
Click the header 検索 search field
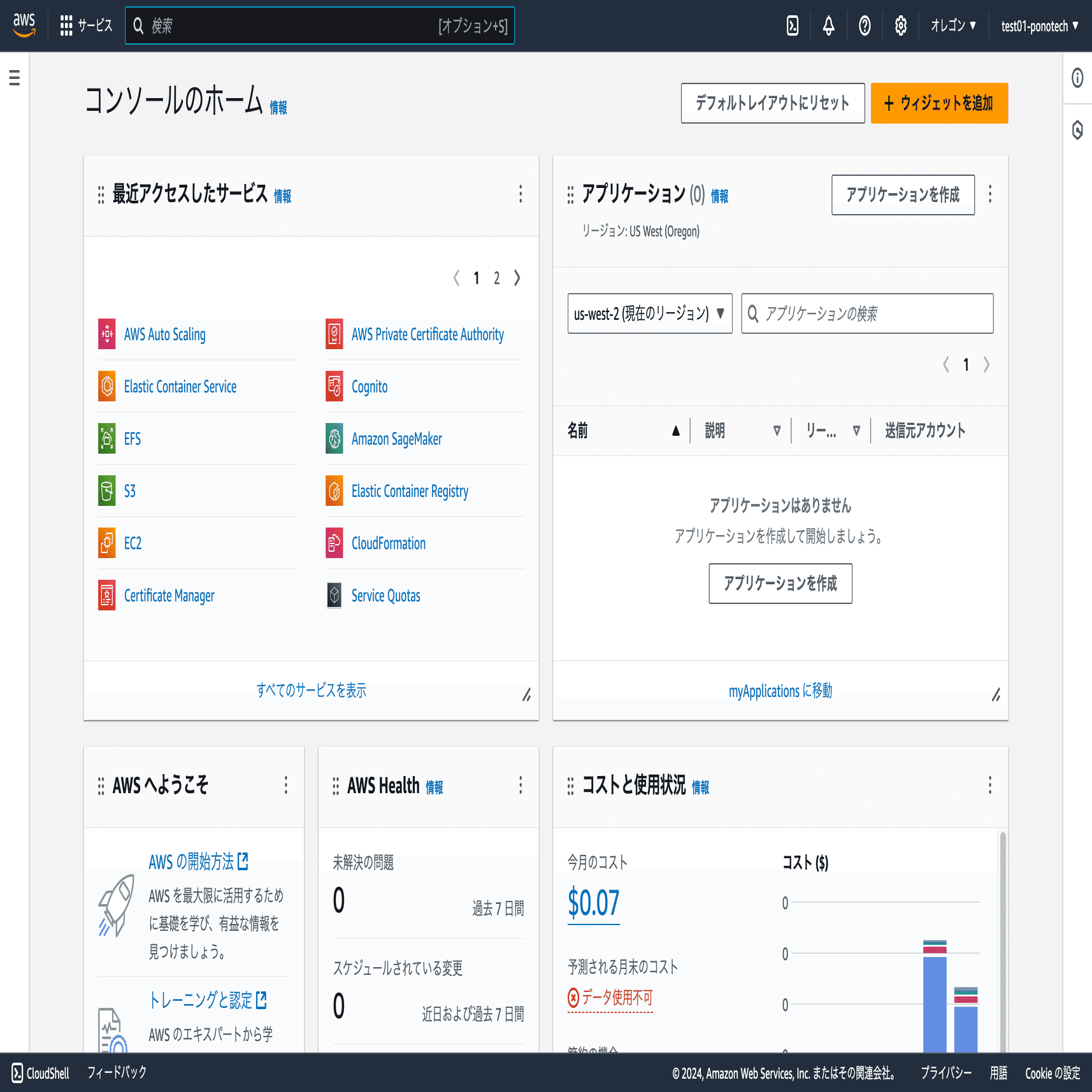pos(320,25)
